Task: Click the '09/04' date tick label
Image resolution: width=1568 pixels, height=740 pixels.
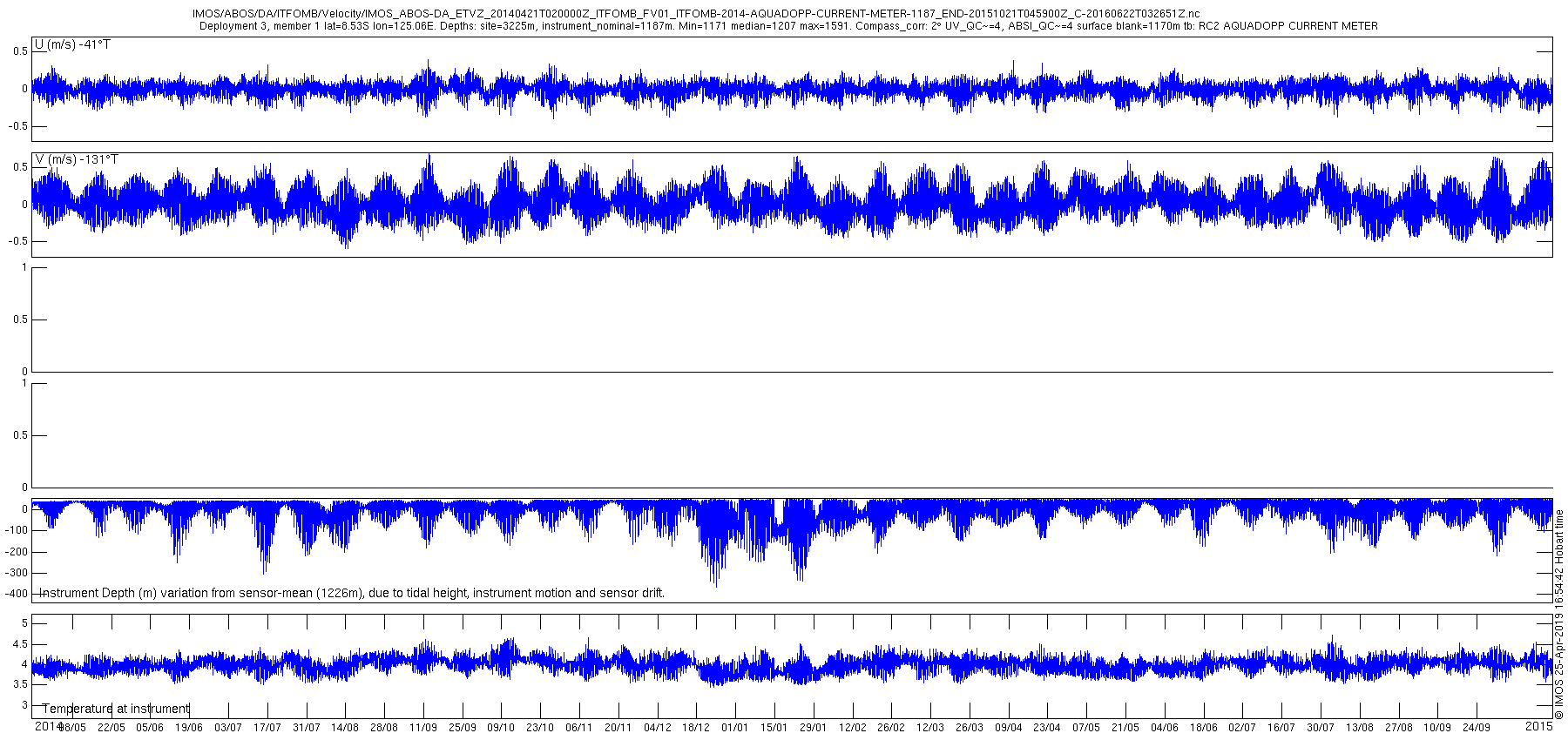Action: tap(1009, 728)
